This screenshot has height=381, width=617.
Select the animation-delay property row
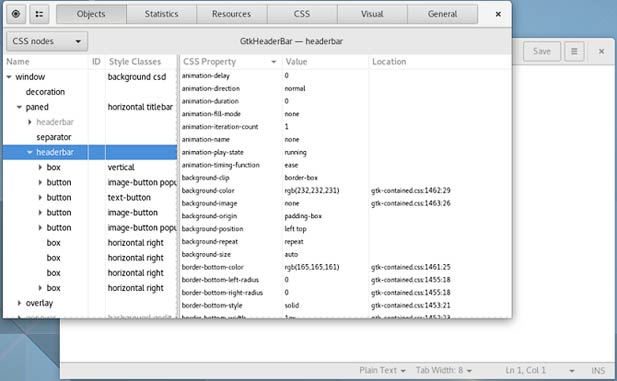click(x=345, y=76)
